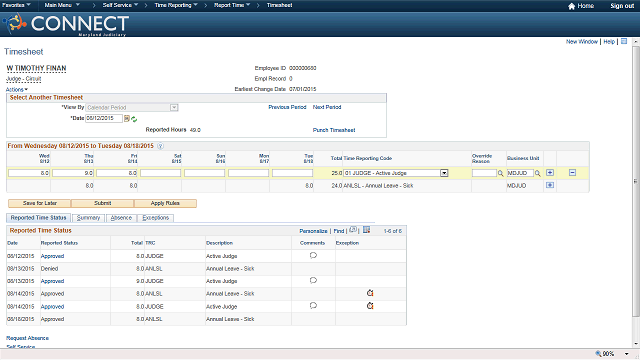This screenshot has height=360, width=640.
Task: Click View All icon in Reported Time Status
Action: [x=353, y=230]
